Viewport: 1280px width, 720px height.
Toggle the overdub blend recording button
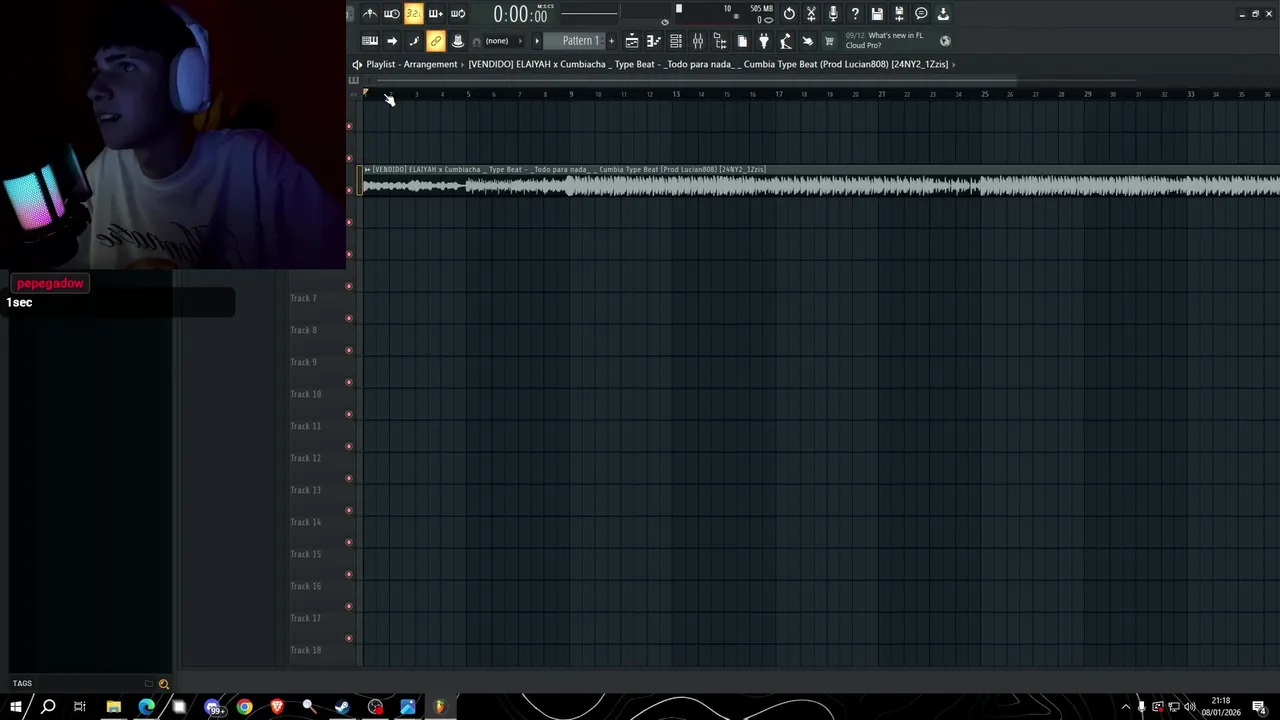pyautogui.click(x=436, y=14)
